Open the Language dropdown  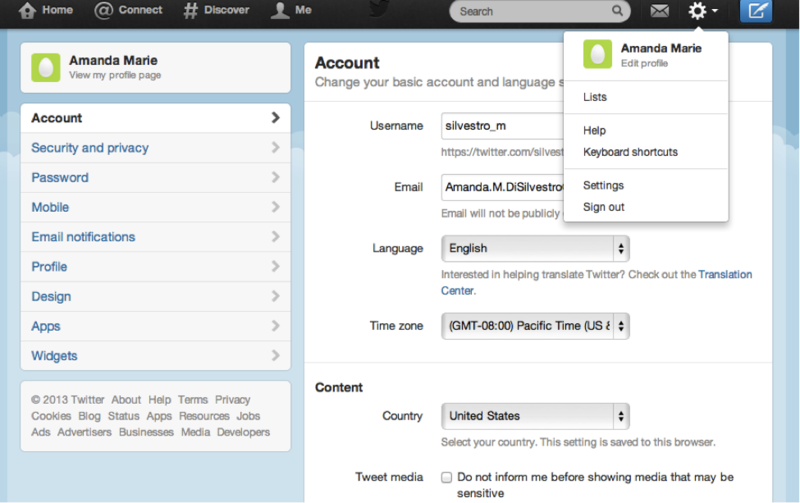click(535, 248)
